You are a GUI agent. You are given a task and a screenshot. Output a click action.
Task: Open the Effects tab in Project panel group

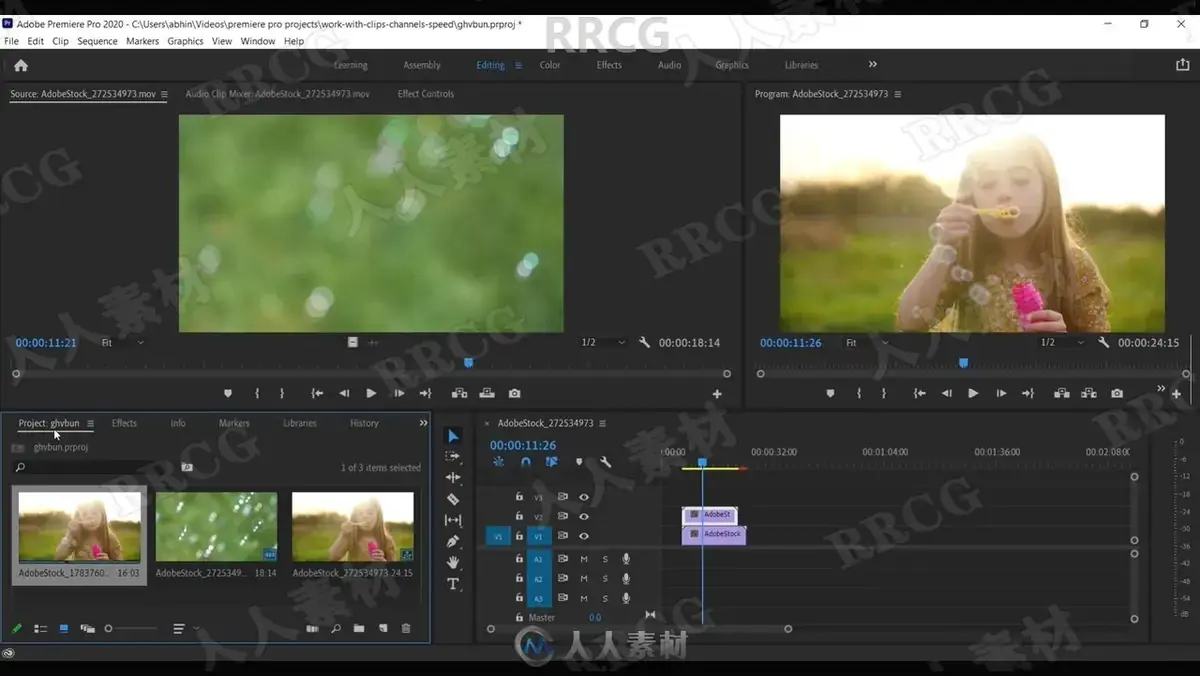[124, 423]
